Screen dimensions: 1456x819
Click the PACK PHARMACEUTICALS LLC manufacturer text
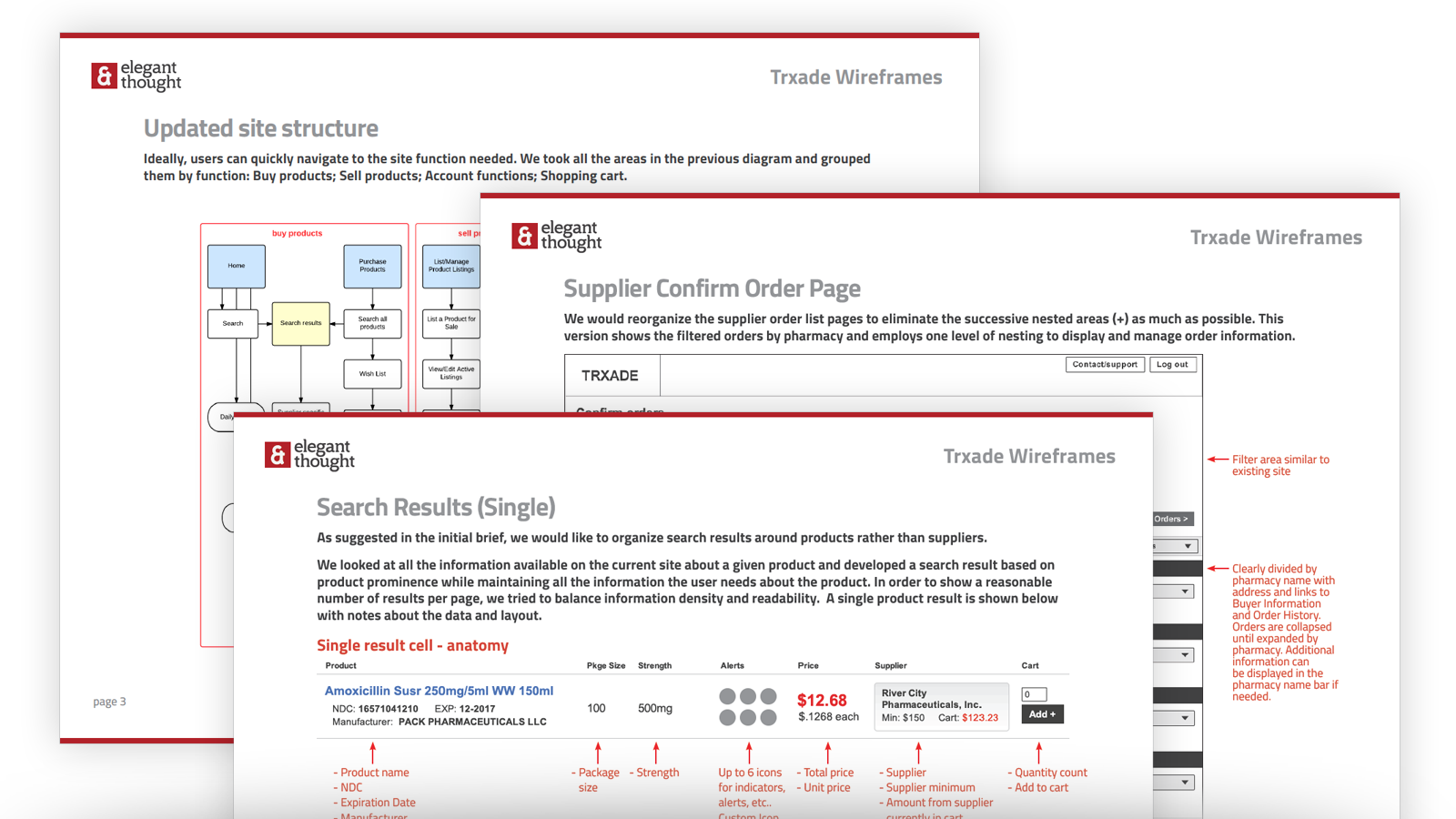(472, 723)
